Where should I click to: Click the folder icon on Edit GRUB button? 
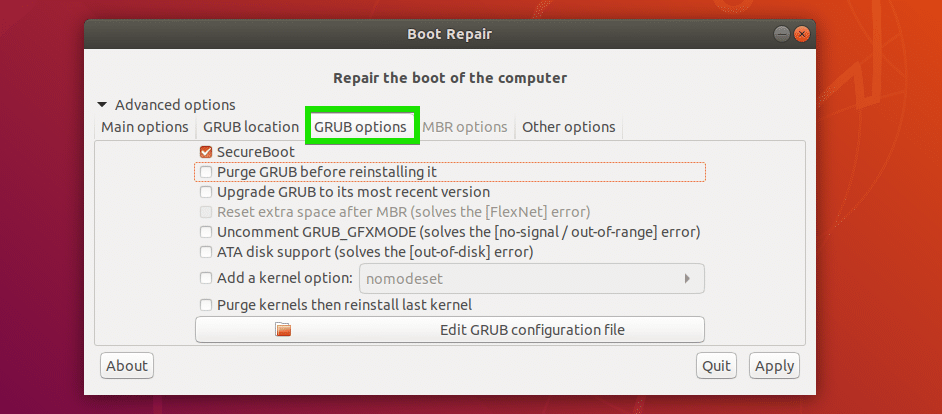[282, 330]
